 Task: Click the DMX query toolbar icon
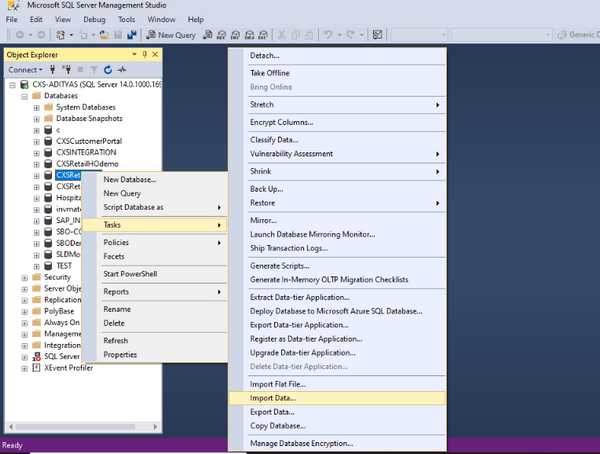235,35
